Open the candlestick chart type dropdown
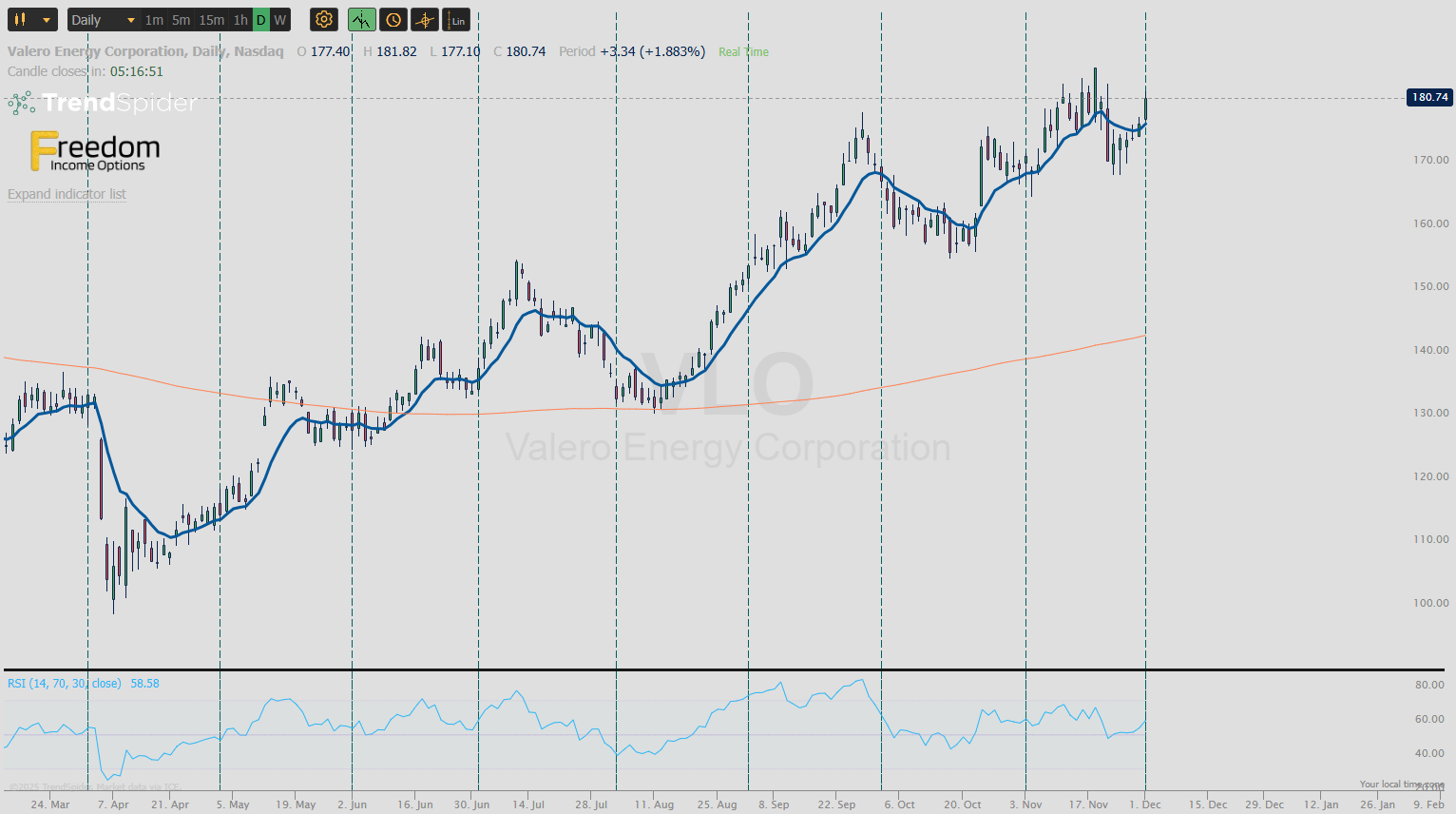The width and height of the screenshot is (1456, 814). tap(32, 20)
